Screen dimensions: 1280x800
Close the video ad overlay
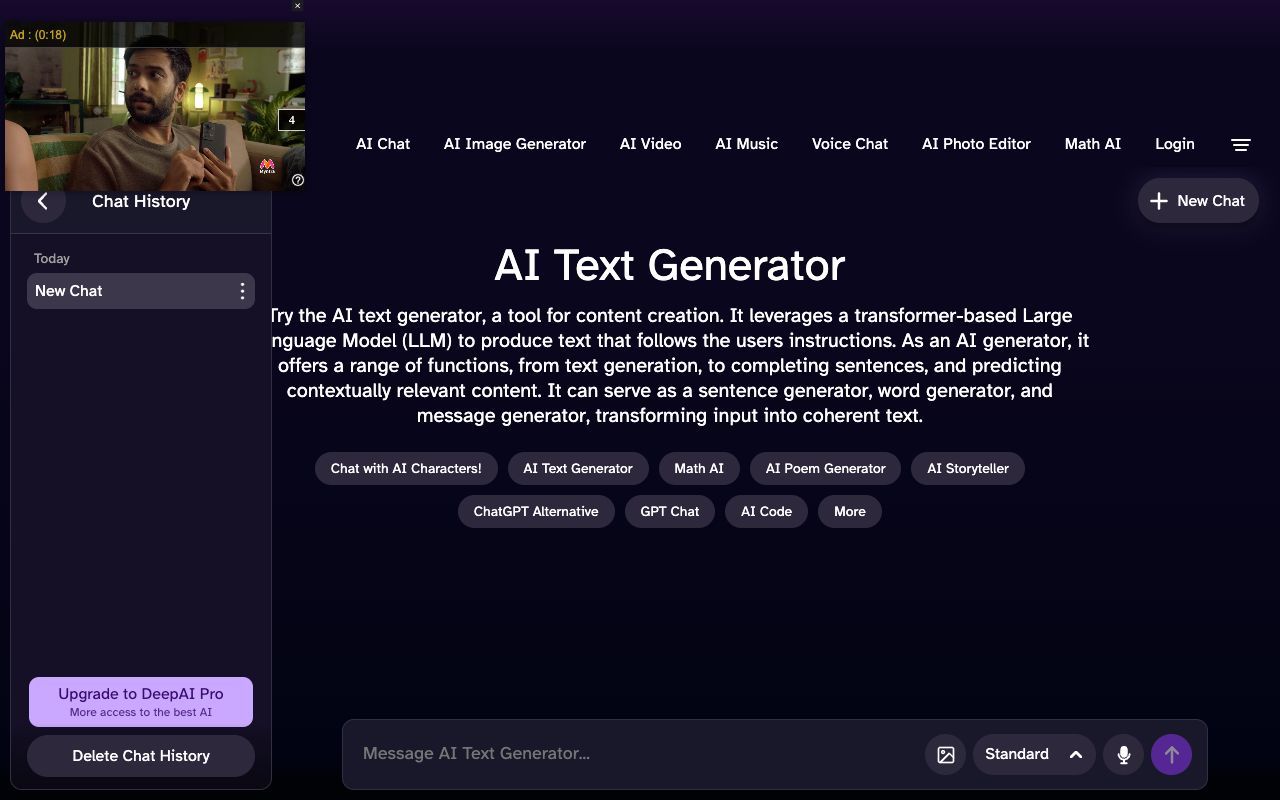297,6
